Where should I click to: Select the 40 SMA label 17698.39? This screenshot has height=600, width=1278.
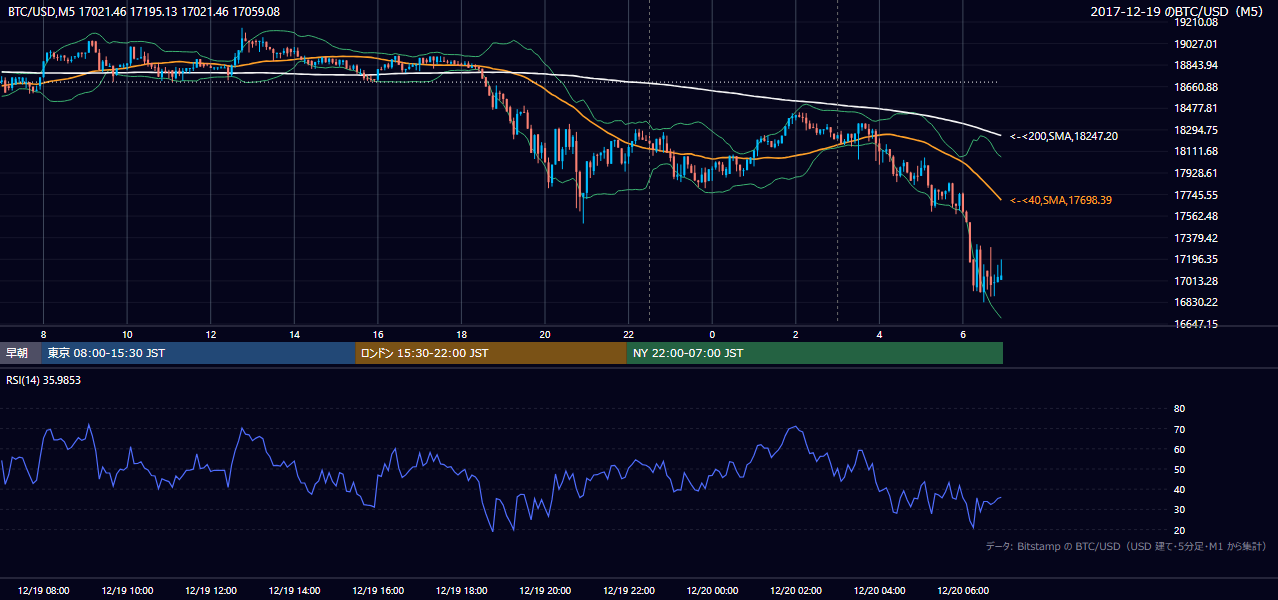point(1060,200)
